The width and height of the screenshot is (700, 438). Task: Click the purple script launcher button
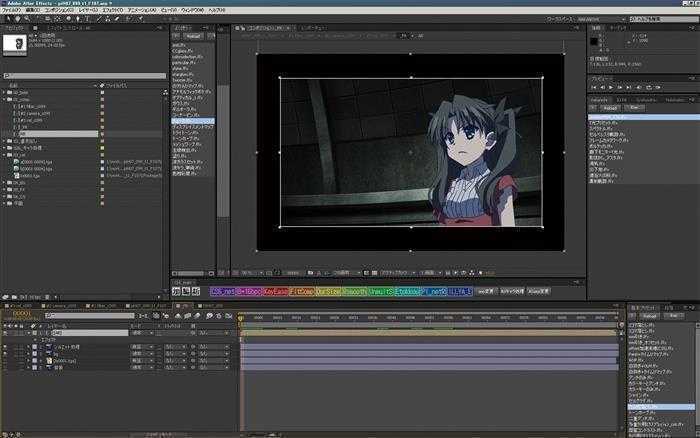[223, 292]
